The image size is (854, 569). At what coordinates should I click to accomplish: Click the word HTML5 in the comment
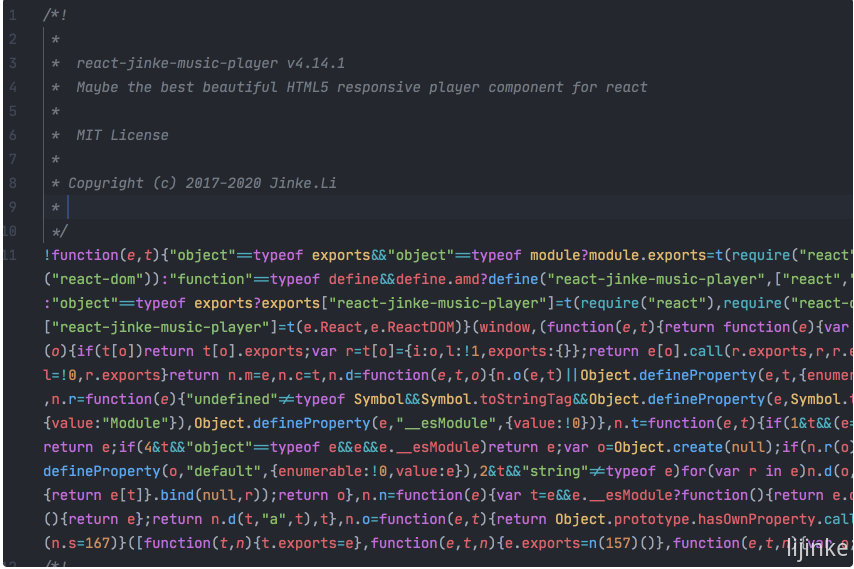(x=307, y=87)
